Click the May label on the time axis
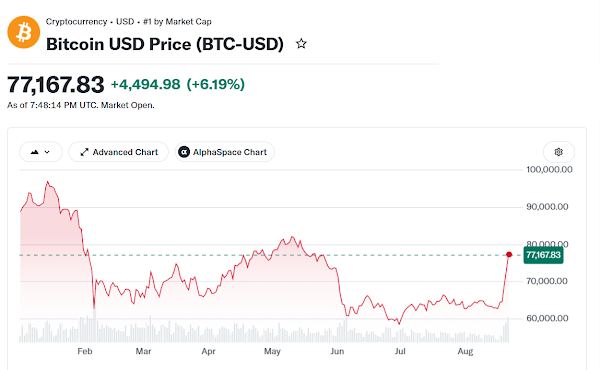This screenshot has width=600, height=370. (x=272, y=351)
